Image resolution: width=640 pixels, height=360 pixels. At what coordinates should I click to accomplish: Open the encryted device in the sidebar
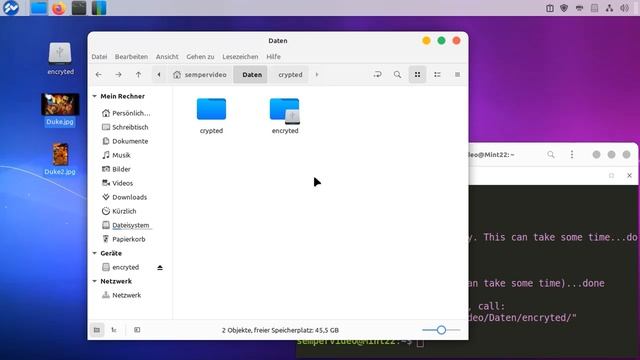point(121,267)
